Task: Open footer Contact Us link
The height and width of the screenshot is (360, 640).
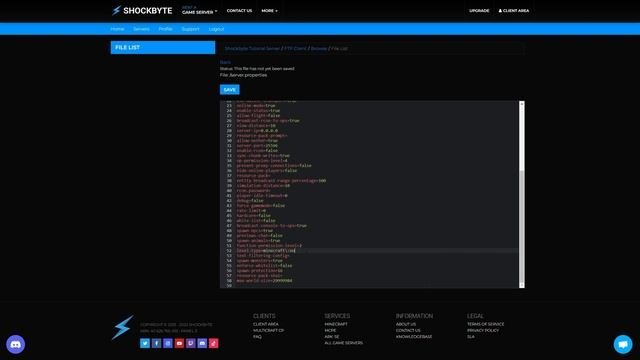Action: click(x=408, y=330)
